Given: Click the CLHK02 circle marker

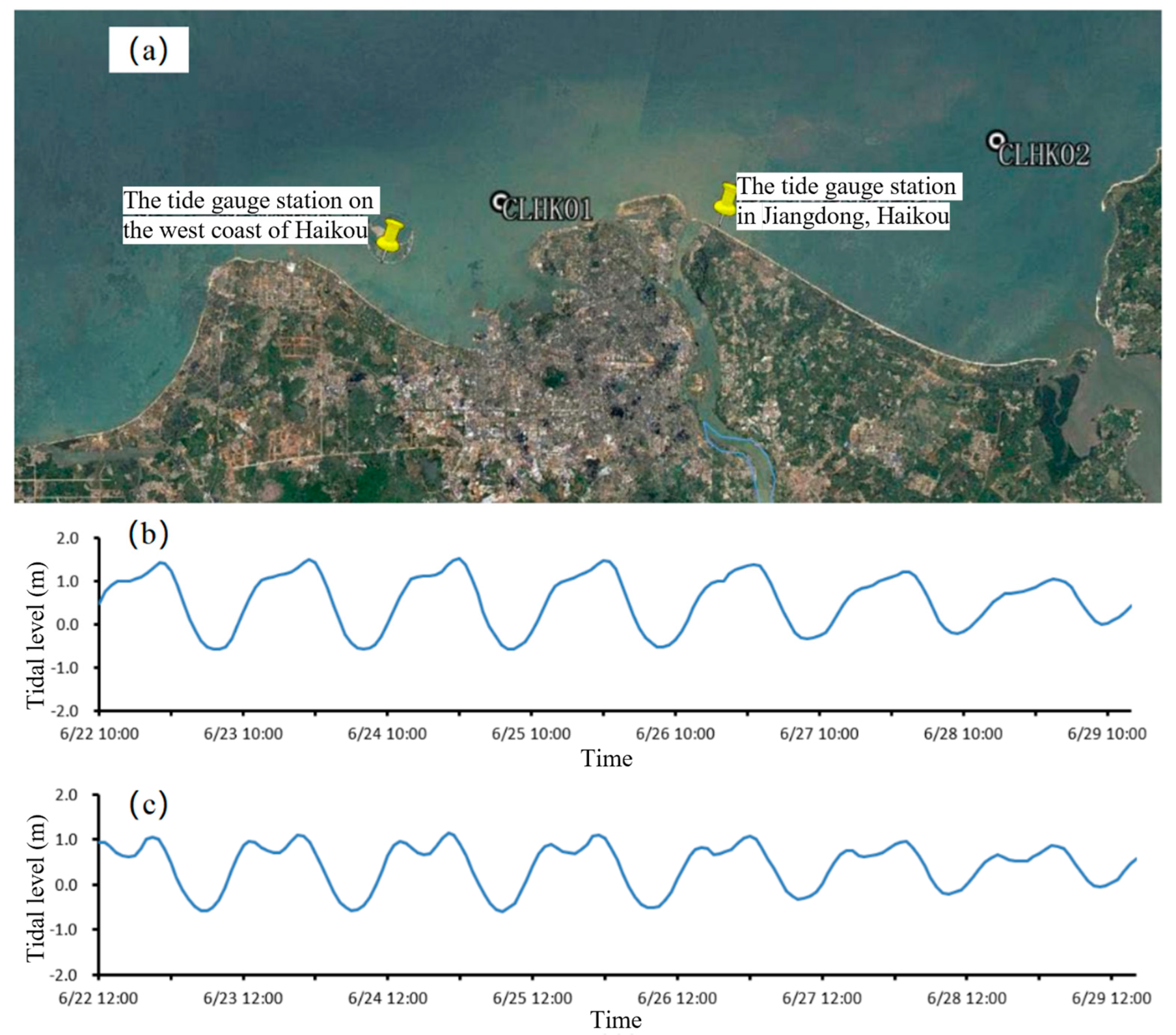Looking at the screenshot, I should point(996,140).
